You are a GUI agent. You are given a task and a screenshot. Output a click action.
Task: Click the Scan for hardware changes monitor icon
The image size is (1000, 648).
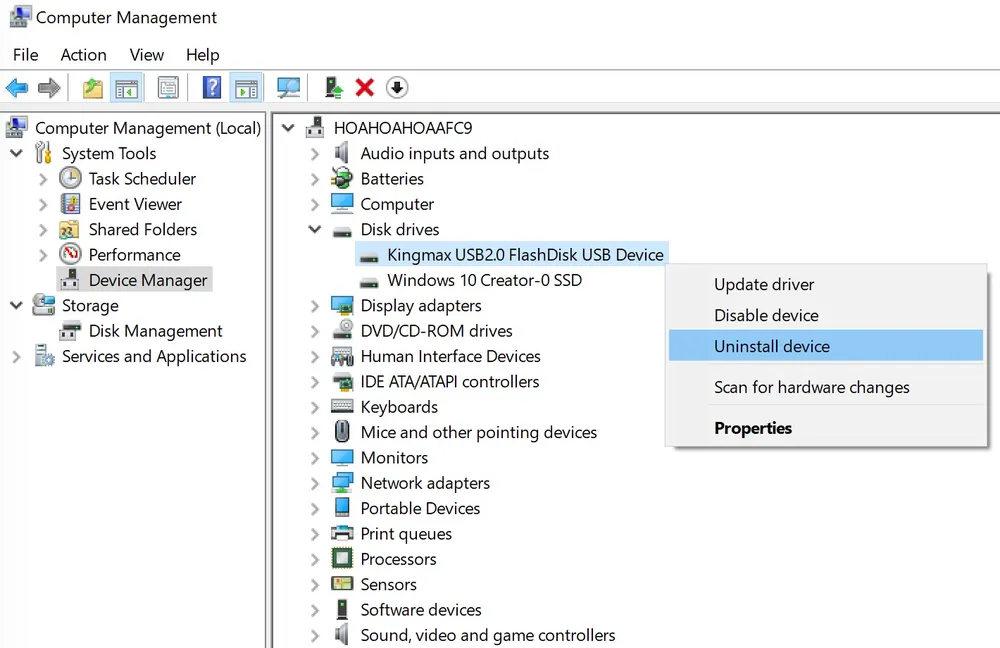coord(288,88)
